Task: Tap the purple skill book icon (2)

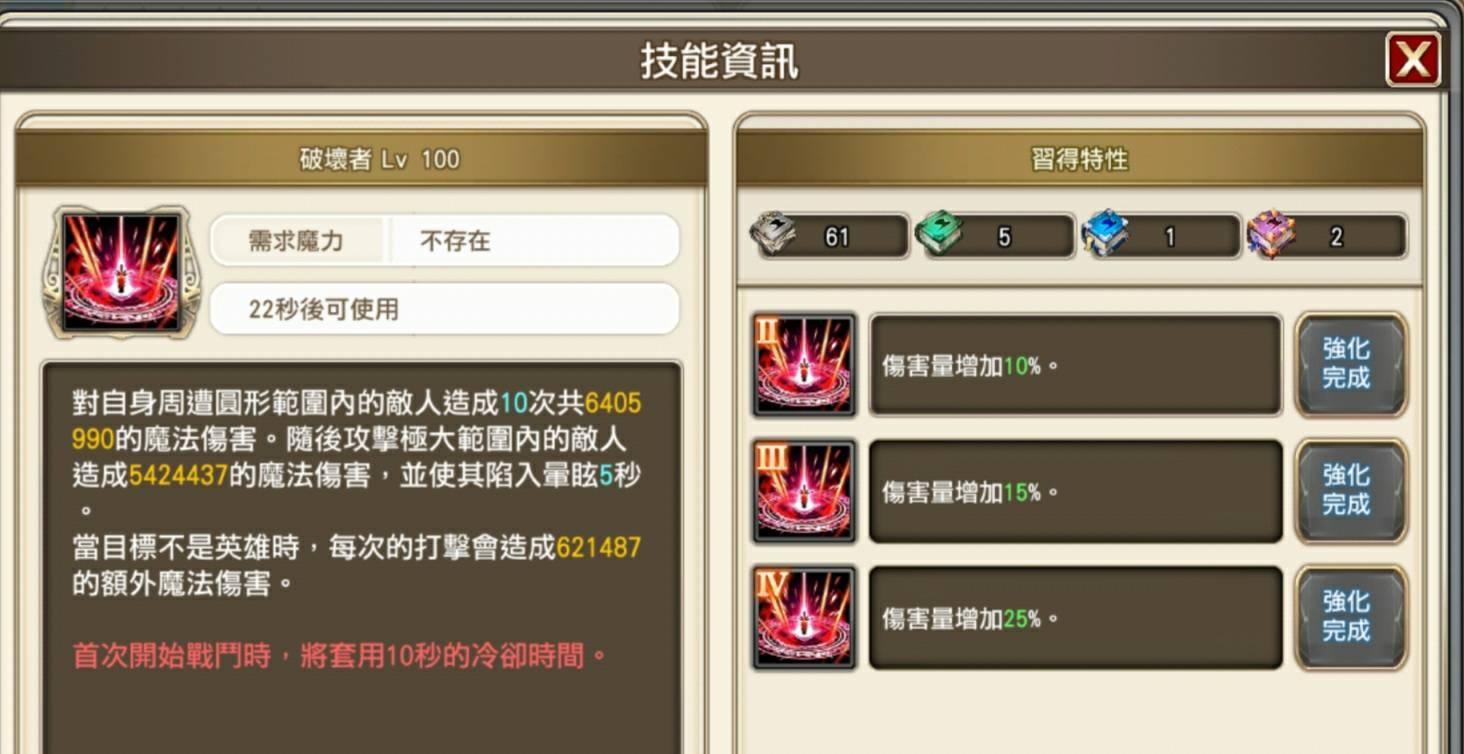Action: [x=1271, y=236]
